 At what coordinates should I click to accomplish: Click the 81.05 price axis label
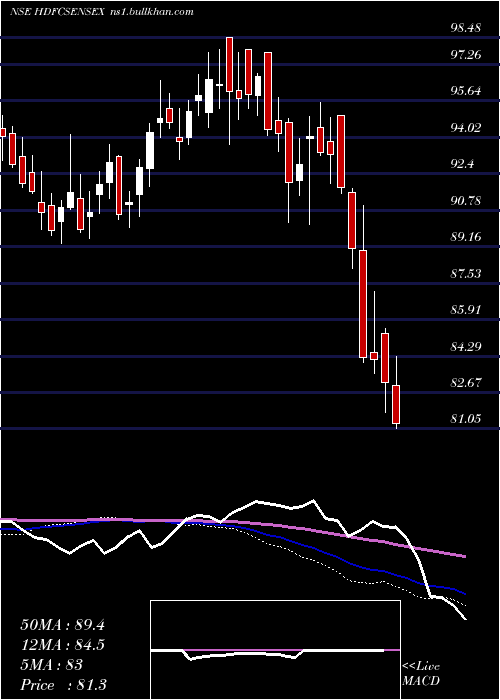(465, 419)
